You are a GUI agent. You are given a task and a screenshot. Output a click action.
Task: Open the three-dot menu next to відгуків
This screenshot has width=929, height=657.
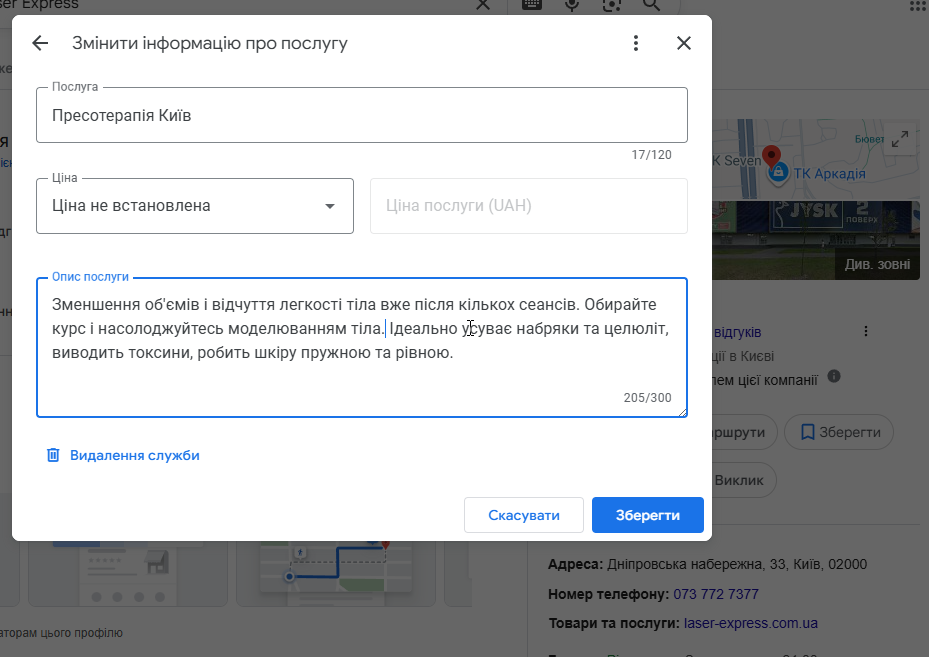point(866,331)
